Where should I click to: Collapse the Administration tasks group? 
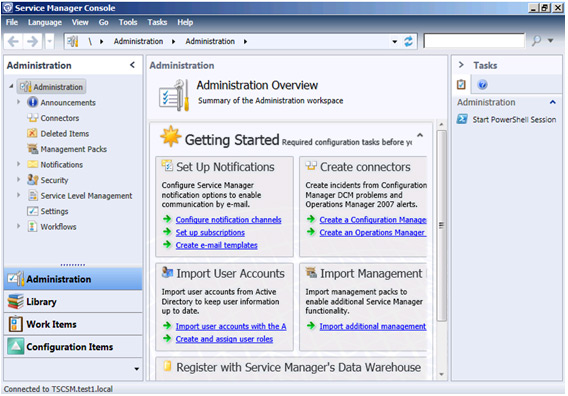click(552, 102)
